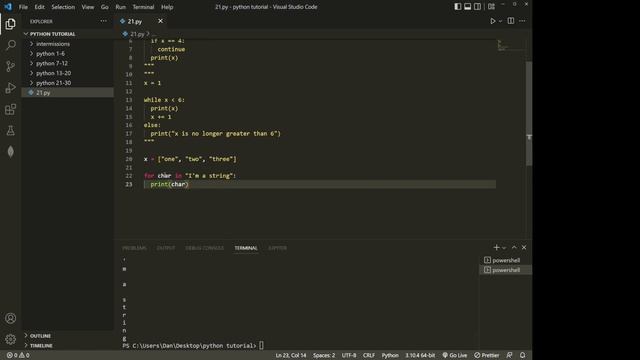Change Spaces: 2 indentation setting
Viewport: 640px width, 360px height.
[x=324, y=355]
